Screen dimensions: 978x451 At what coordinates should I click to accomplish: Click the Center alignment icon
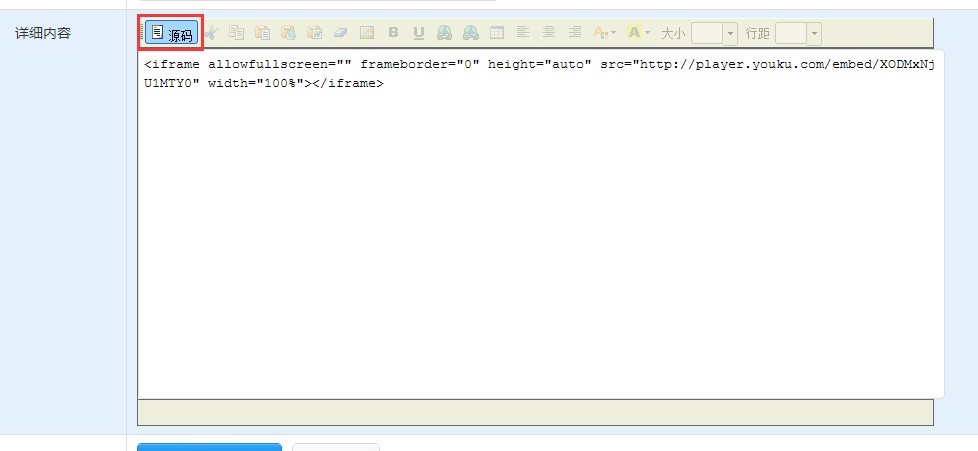[x=549, y=32]
